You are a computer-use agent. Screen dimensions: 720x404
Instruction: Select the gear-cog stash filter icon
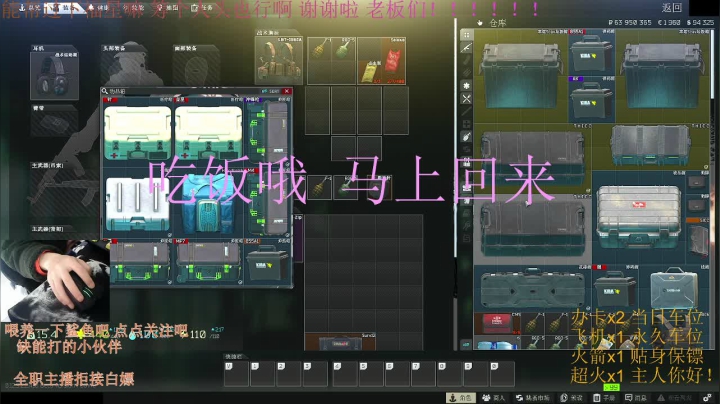(467, 86)
